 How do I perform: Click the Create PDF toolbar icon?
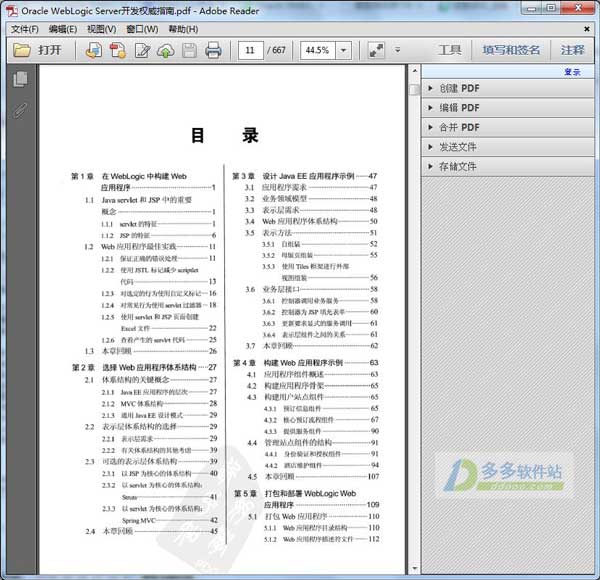pyautogui.click(x=118, y=50)
